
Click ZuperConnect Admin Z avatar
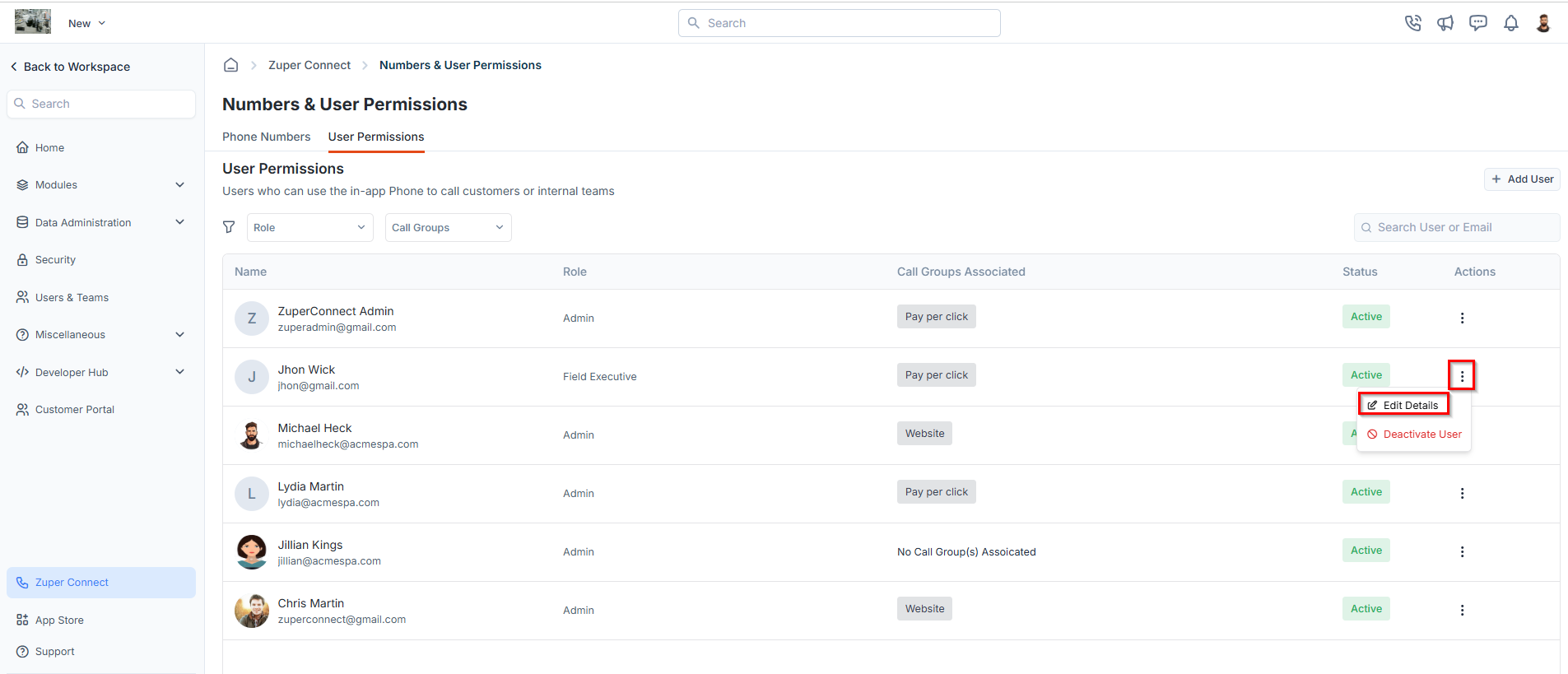(x=252, y=318)
